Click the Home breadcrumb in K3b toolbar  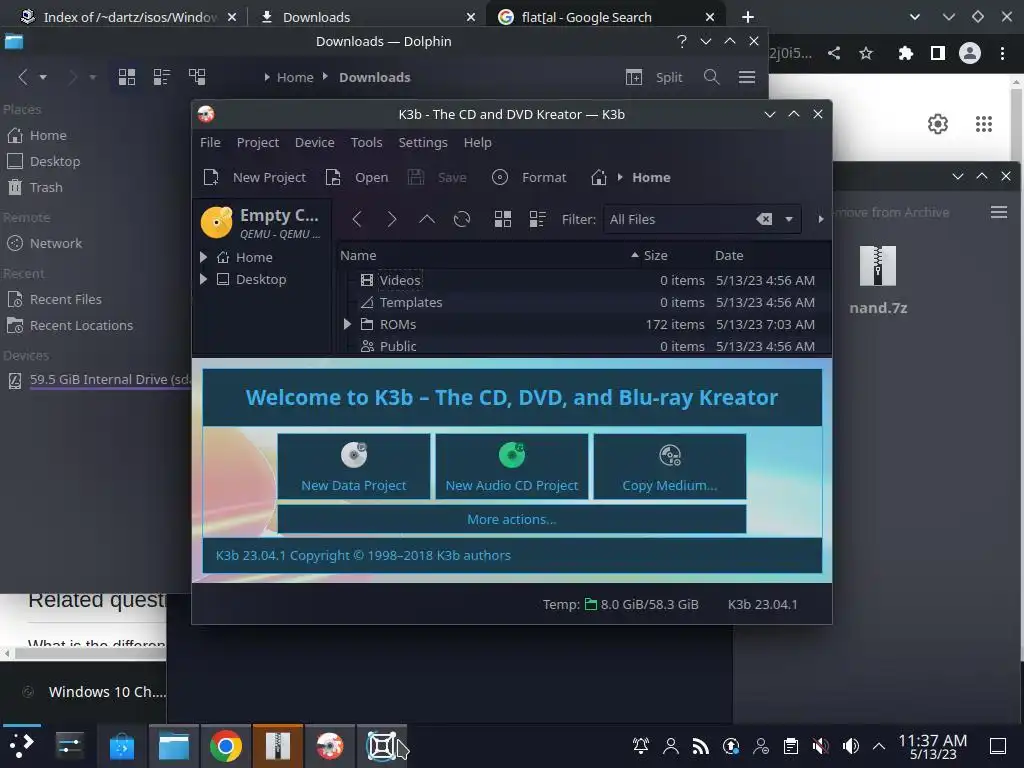[651, 178]
